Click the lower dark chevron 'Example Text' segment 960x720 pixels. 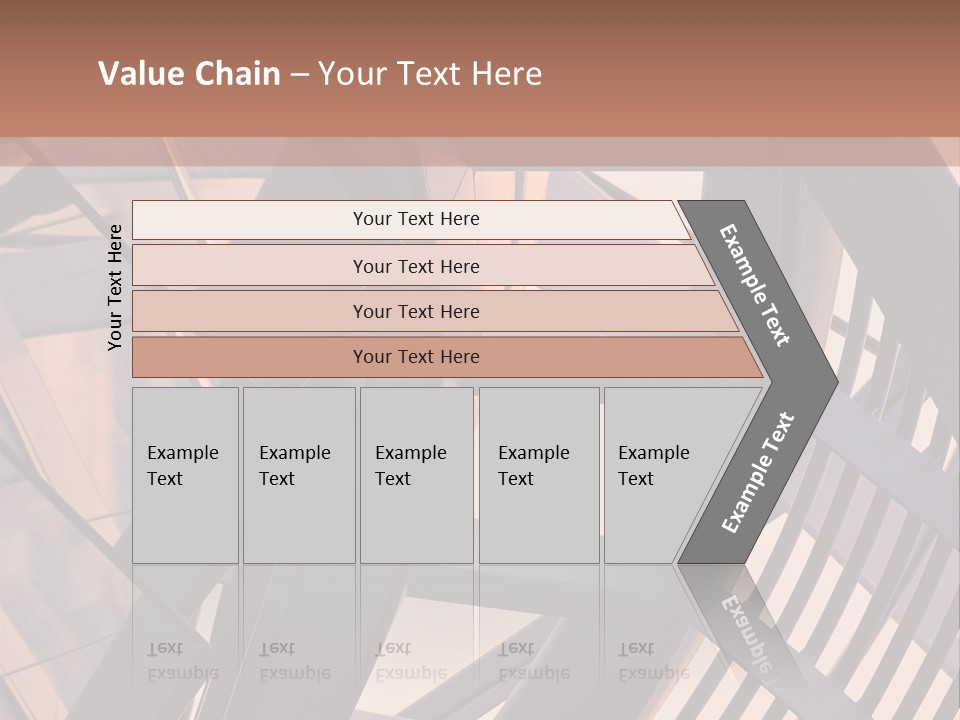tap(757, 472)
